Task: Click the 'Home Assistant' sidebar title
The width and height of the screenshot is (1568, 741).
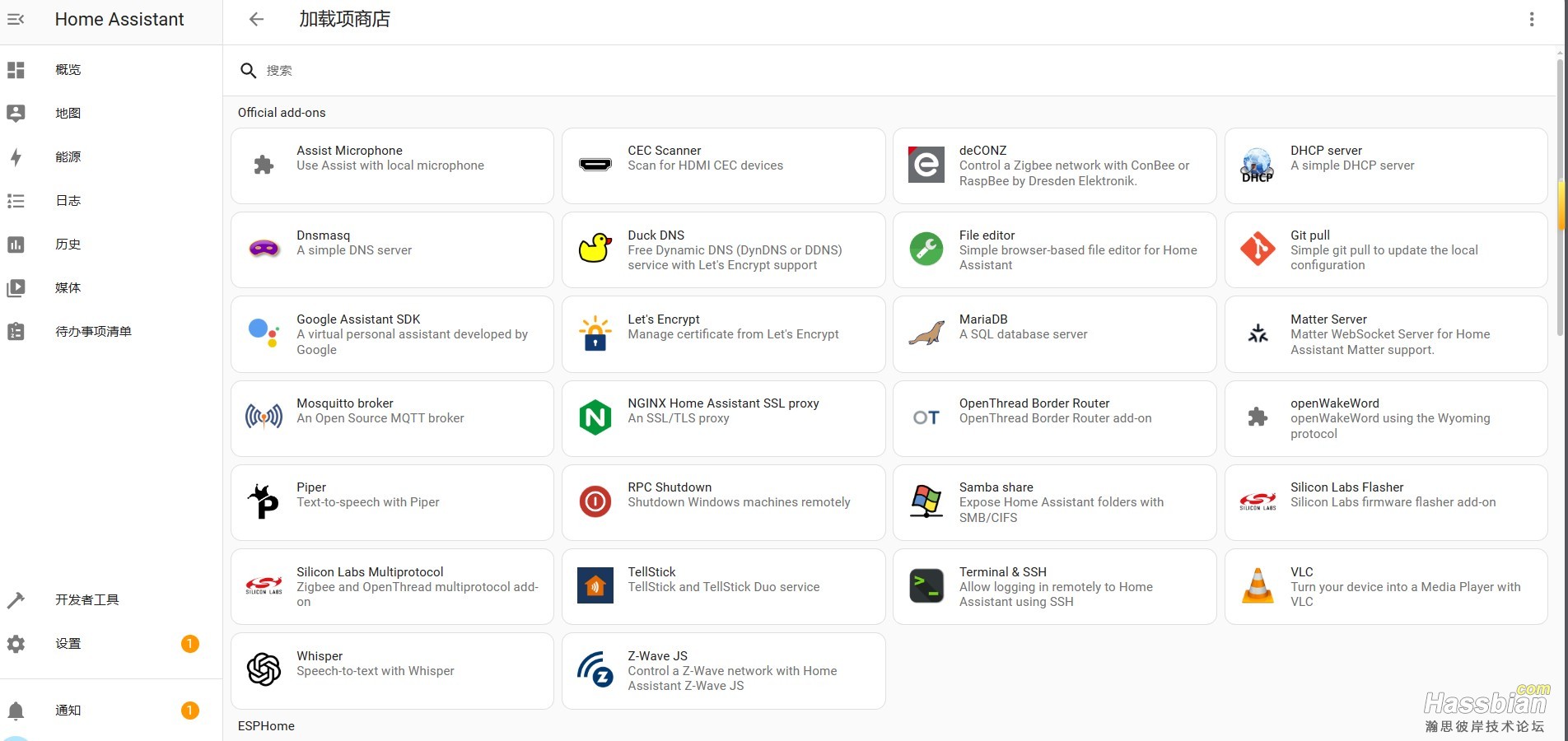Action: [119, 19]
